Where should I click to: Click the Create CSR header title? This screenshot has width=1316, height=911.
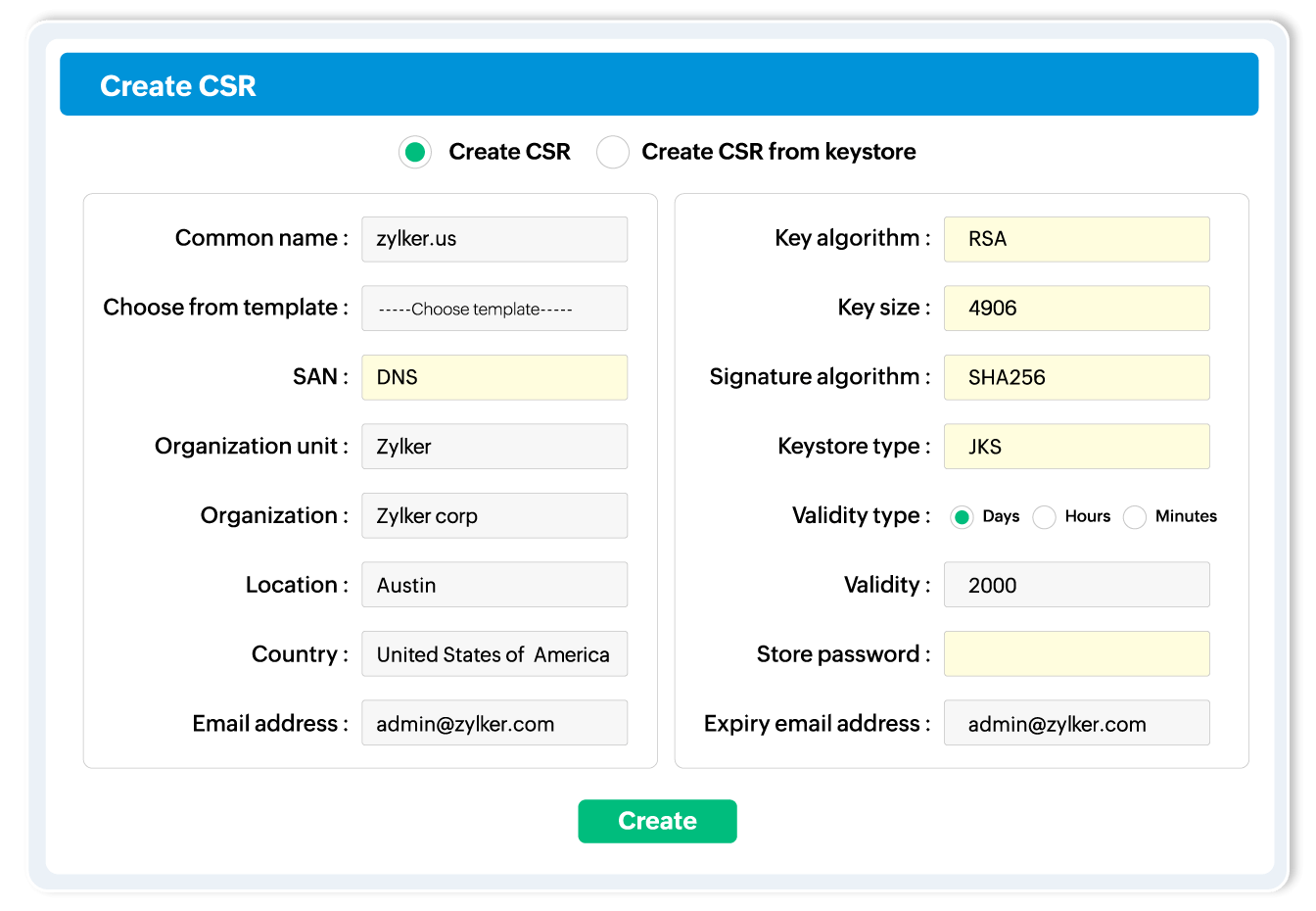click(x=178, y=86)
